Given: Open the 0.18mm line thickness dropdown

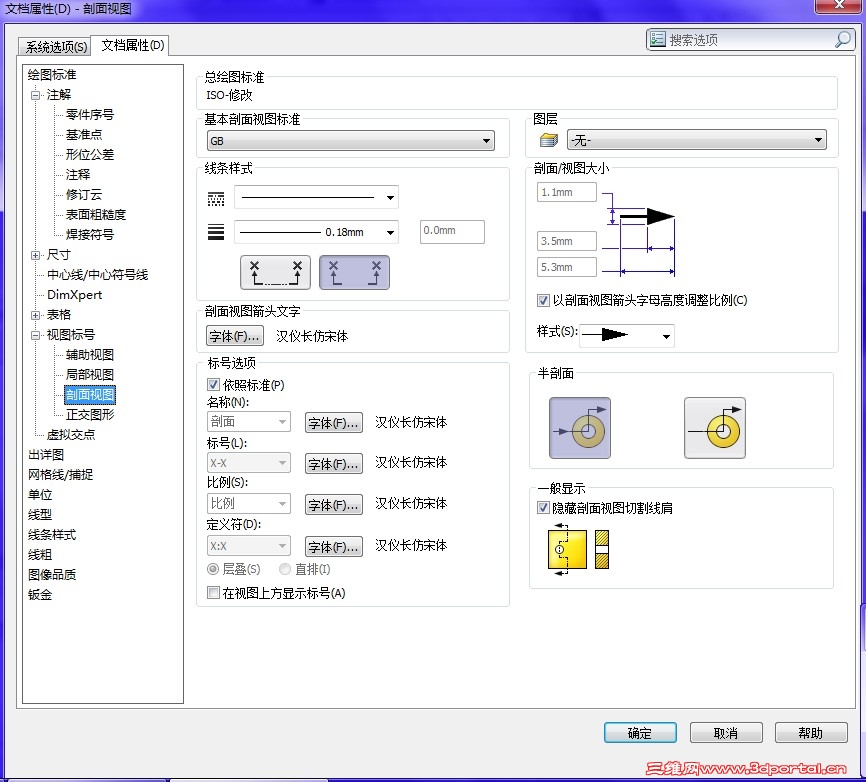Looking at the screenshot, I should (x=316, y=232).
